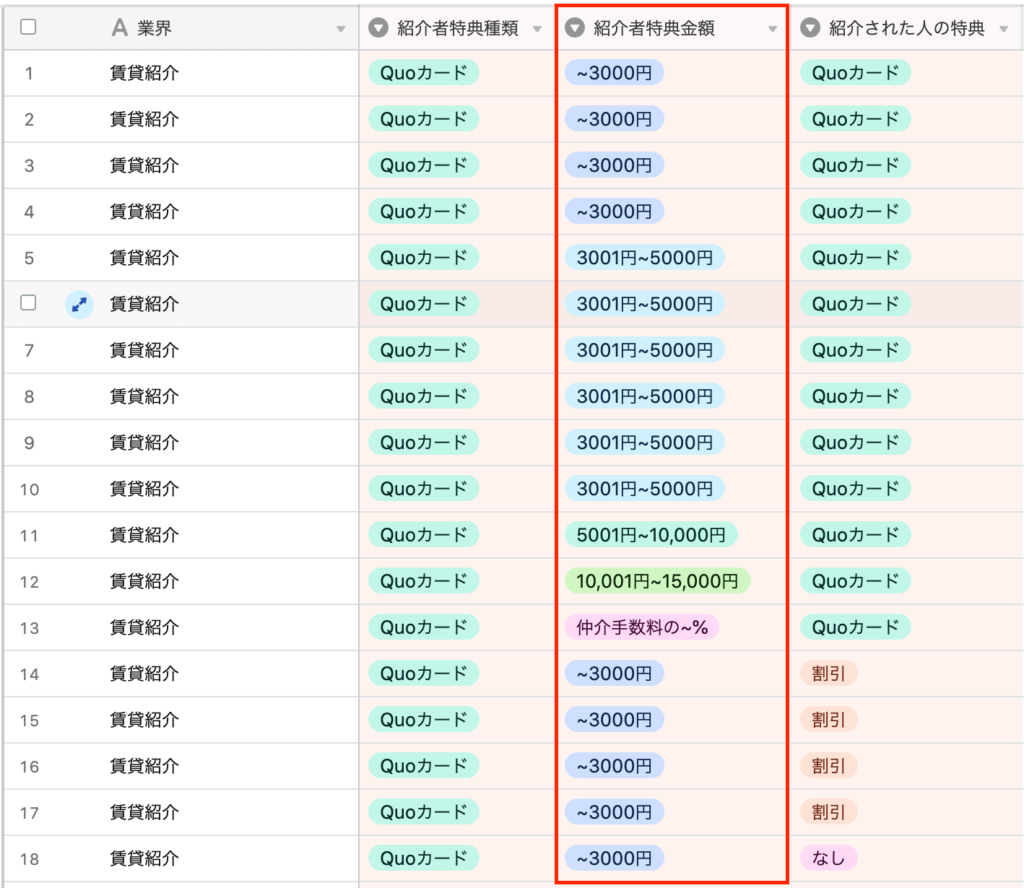Click the select-type icon of 紹介者特典種類
This screenshot has height=888, width=1024.
(378, 27)
